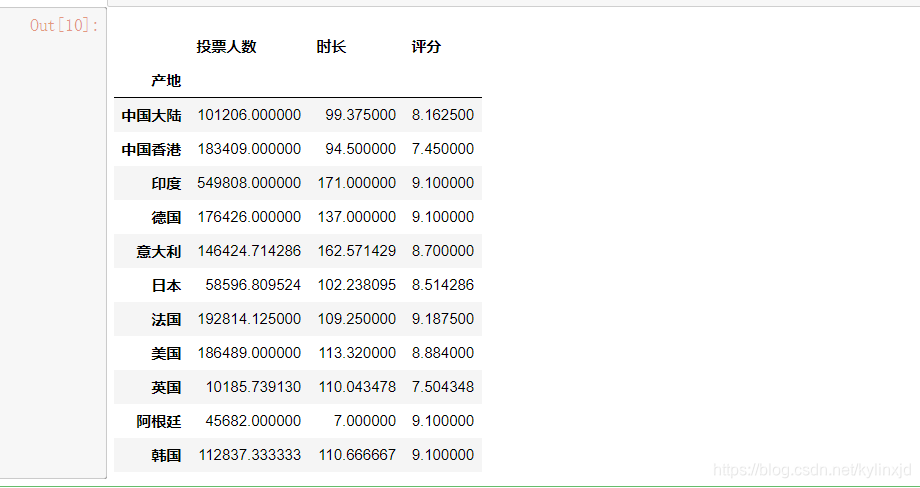Click the rating value 8.884000
The image size is (920, 488).
[443, 353]
